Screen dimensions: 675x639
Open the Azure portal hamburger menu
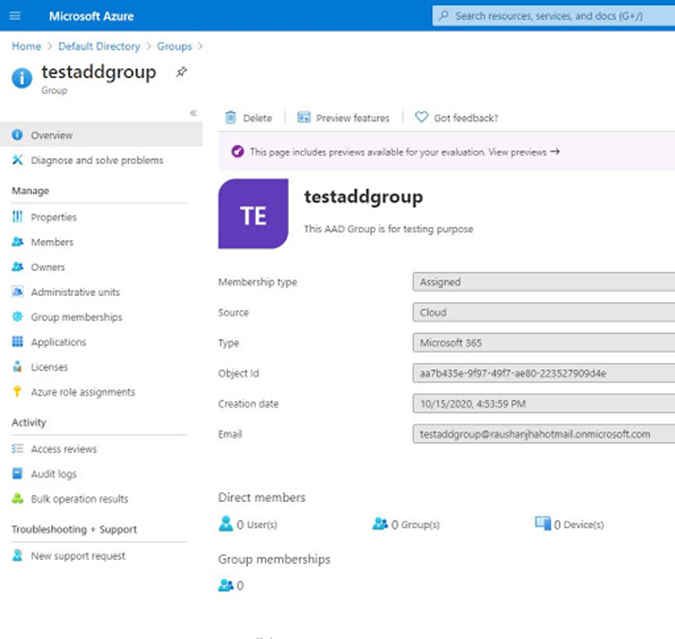click(15, 16)
